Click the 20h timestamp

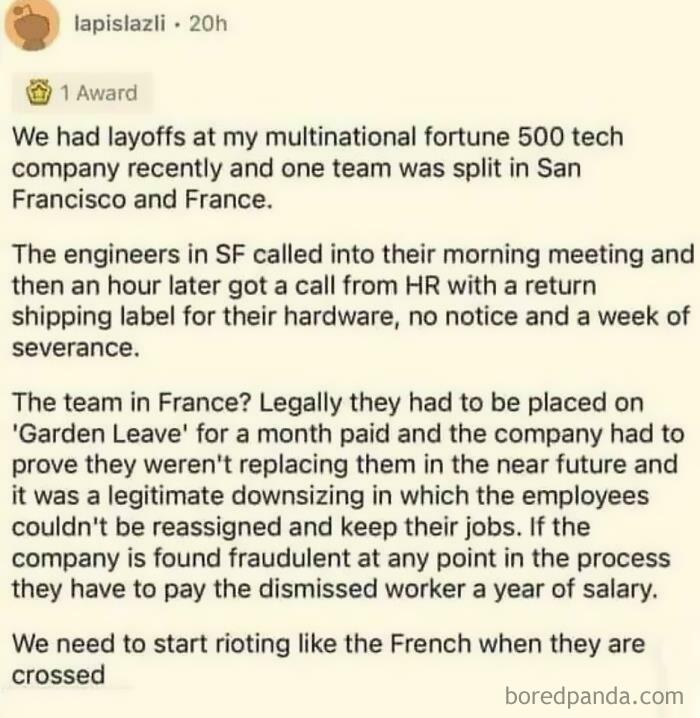coord(208,23)
